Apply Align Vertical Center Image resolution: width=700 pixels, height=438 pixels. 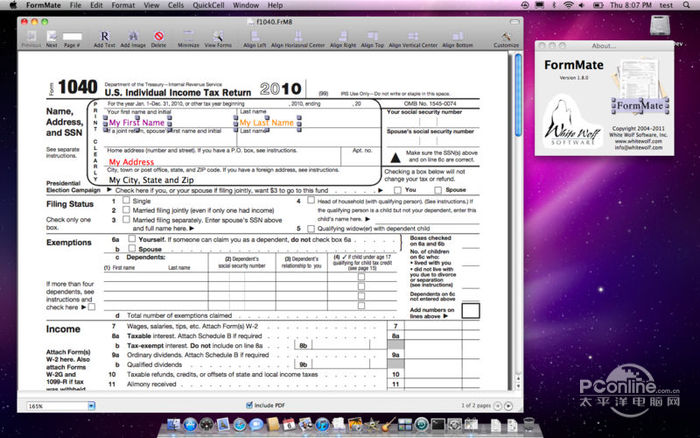point(413,39)
